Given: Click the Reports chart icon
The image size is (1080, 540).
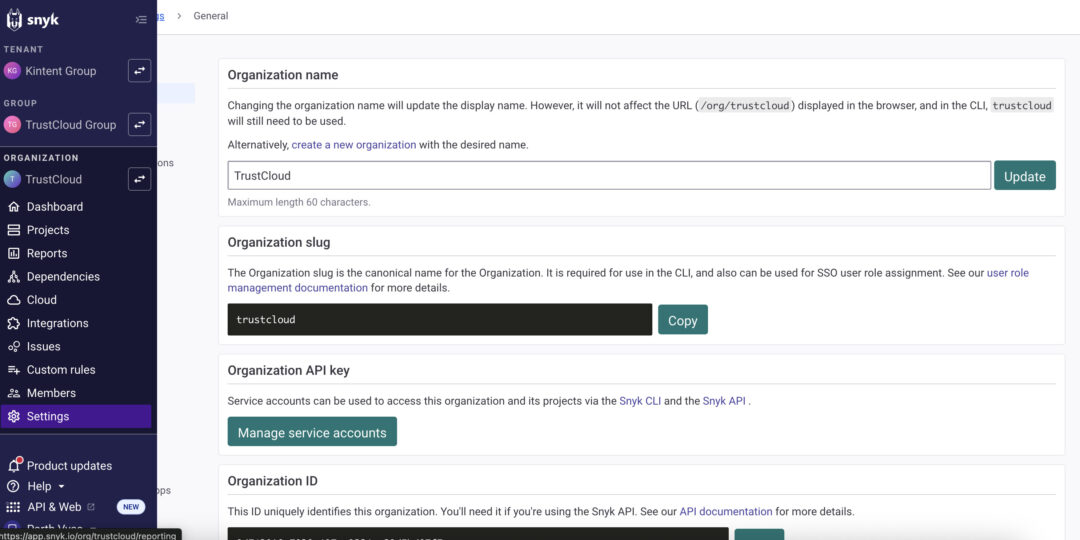Looking at the screenshot, I should (x=14, y=253).
